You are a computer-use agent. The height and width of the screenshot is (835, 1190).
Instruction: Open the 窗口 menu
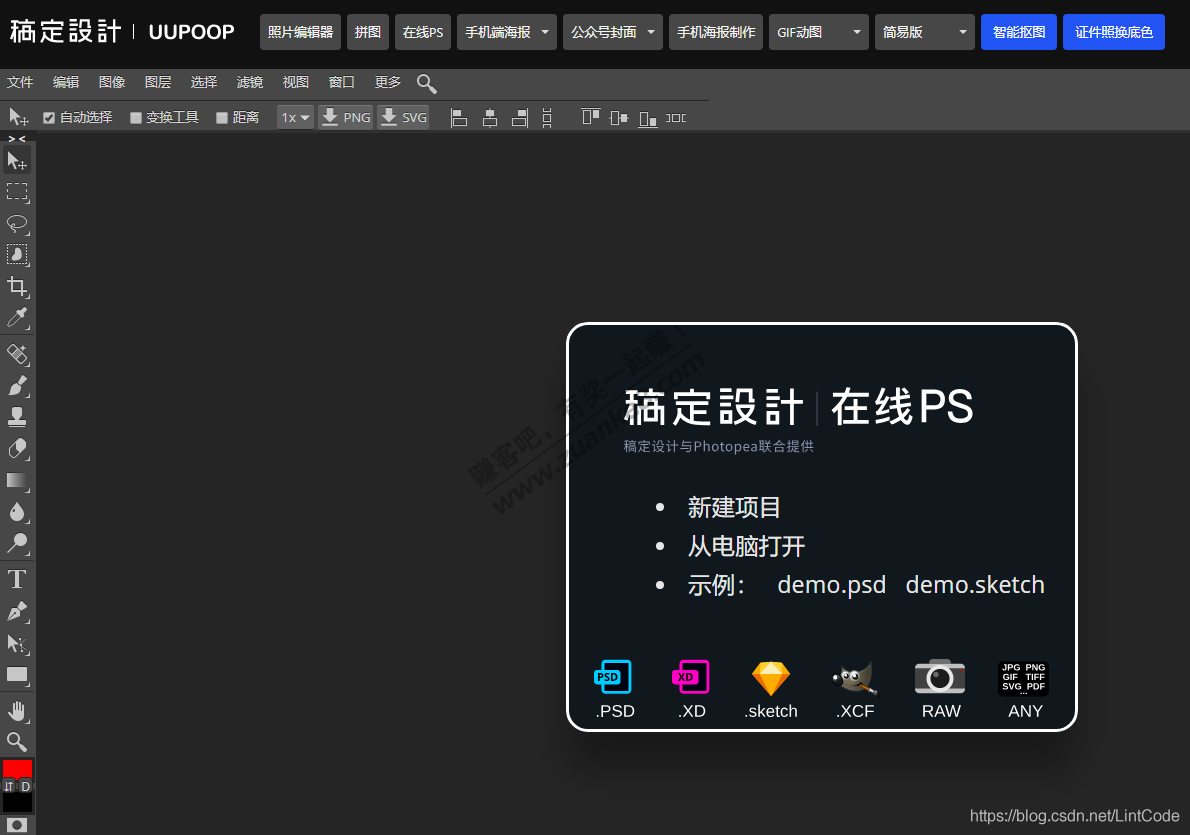click(342, 82)
